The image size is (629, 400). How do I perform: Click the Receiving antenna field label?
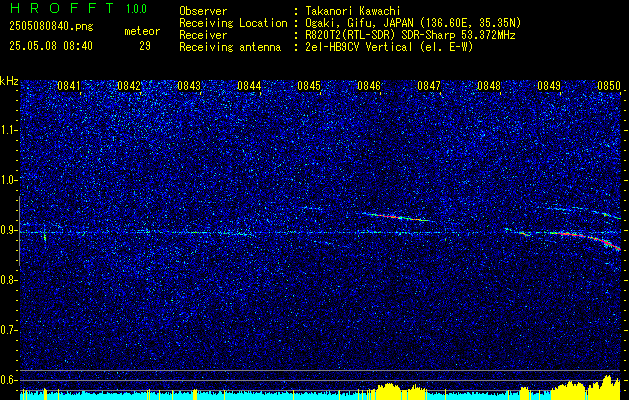coord(230,47)
